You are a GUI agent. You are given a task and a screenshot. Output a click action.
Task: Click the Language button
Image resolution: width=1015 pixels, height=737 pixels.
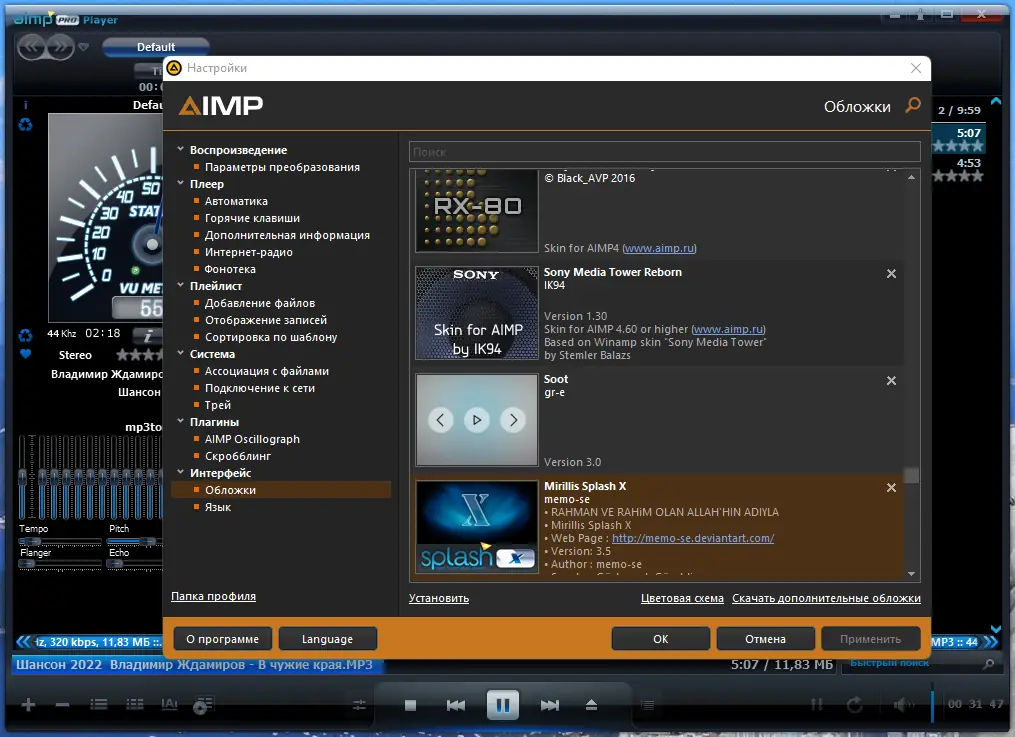click(328, 639)
